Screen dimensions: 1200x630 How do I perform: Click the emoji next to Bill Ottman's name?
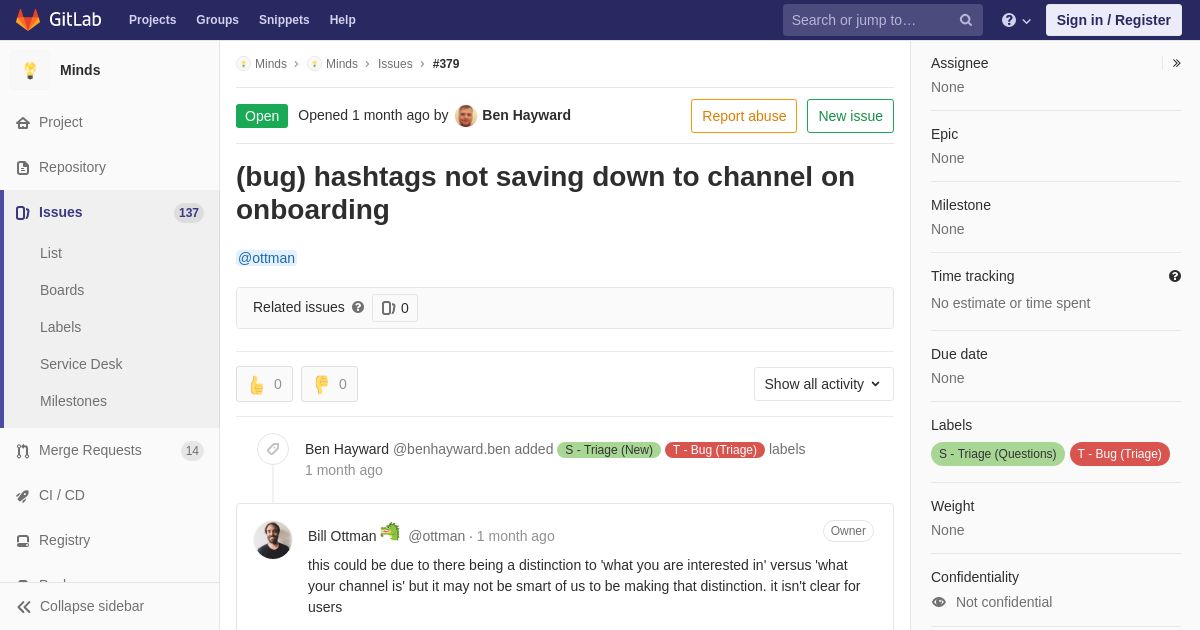(390, 532)
